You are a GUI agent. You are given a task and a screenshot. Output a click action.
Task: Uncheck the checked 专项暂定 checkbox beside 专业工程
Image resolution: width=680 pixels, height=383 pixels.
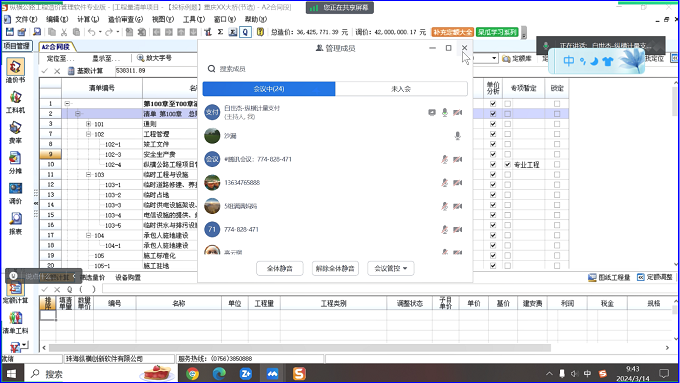point(507,164)
